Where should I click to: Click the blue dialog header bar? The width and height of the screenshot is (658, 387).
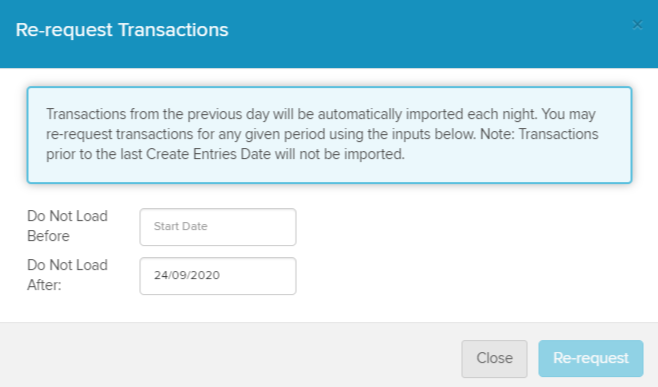(329, 34)
